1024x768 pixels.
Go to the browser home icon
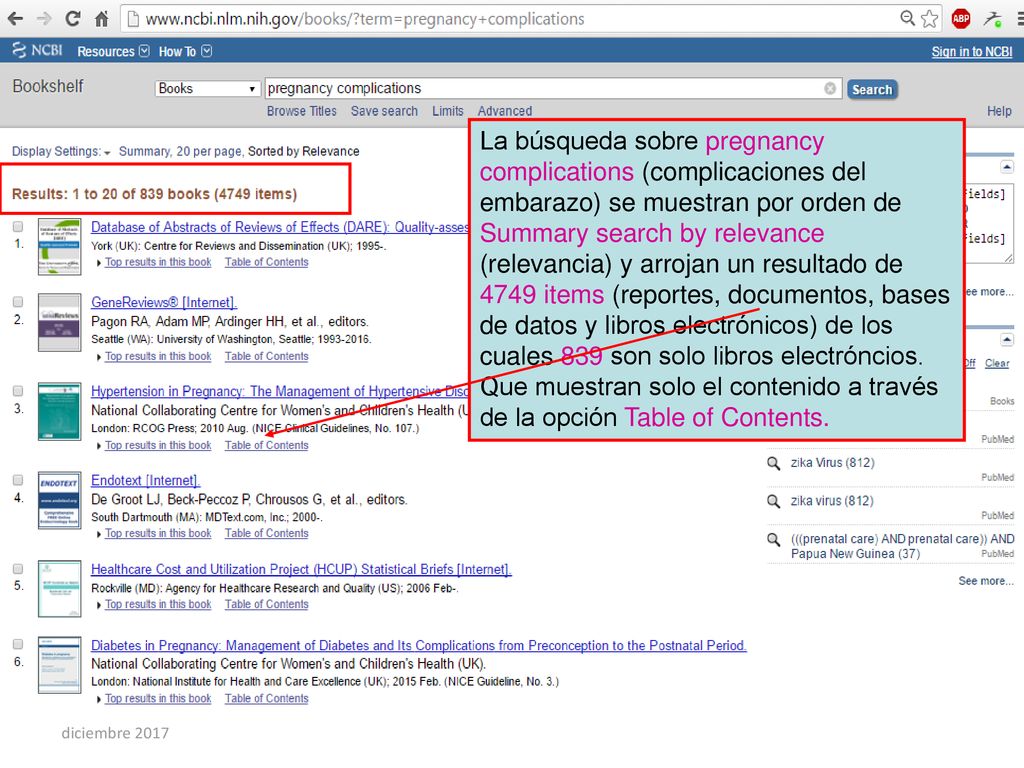[x=101, y=18]
